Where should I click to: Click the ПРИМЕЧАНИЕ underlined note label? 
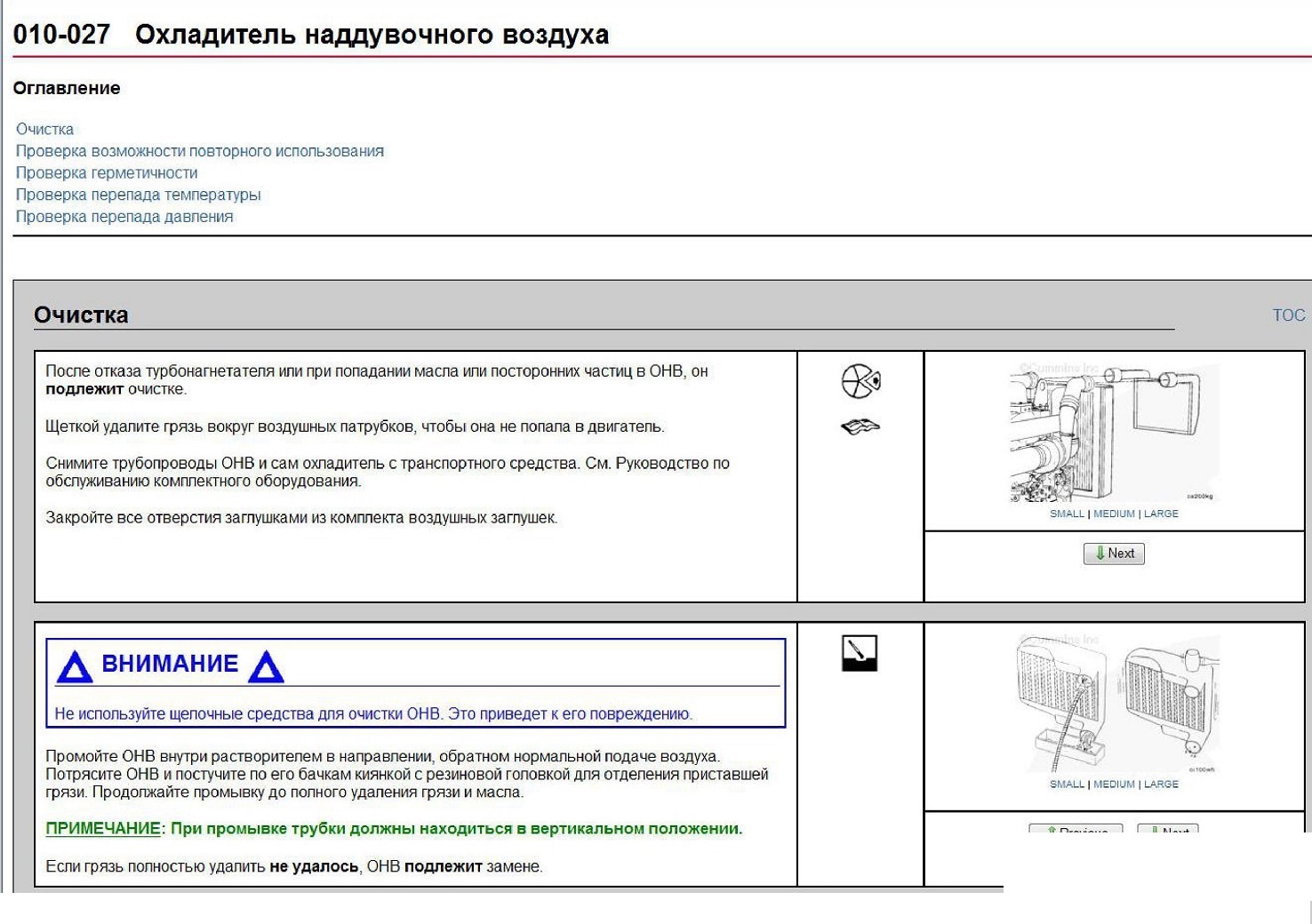tap(103, 829)
